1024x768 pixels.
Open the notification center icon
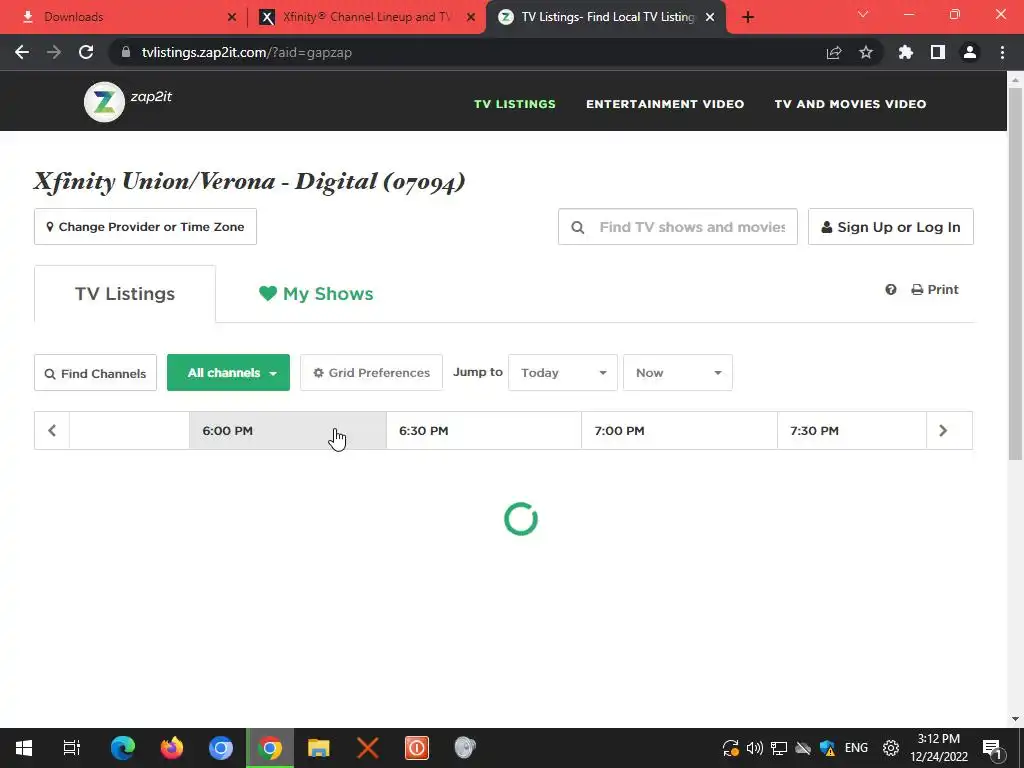(x=992, y=748)
